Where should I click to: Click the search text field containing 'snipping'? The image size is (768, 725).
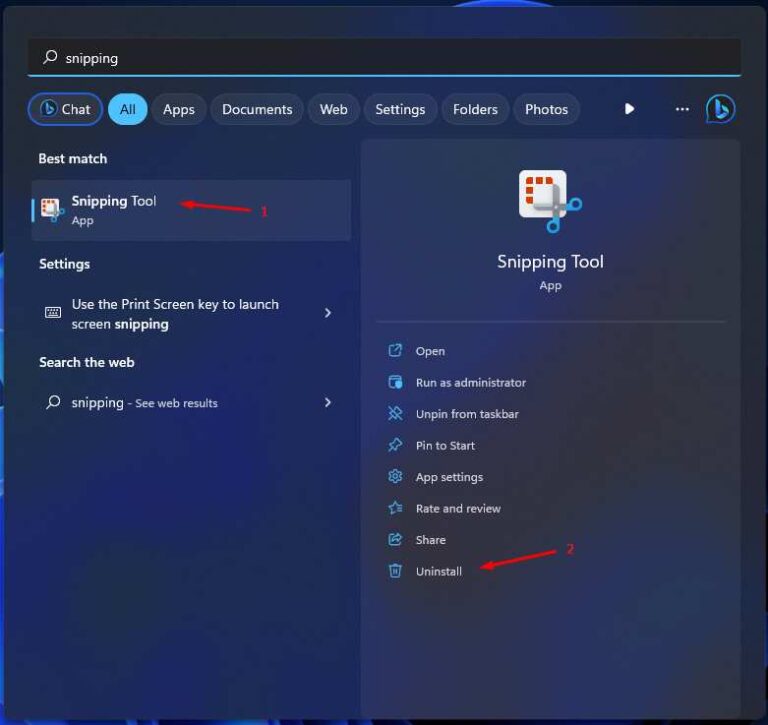384,57
